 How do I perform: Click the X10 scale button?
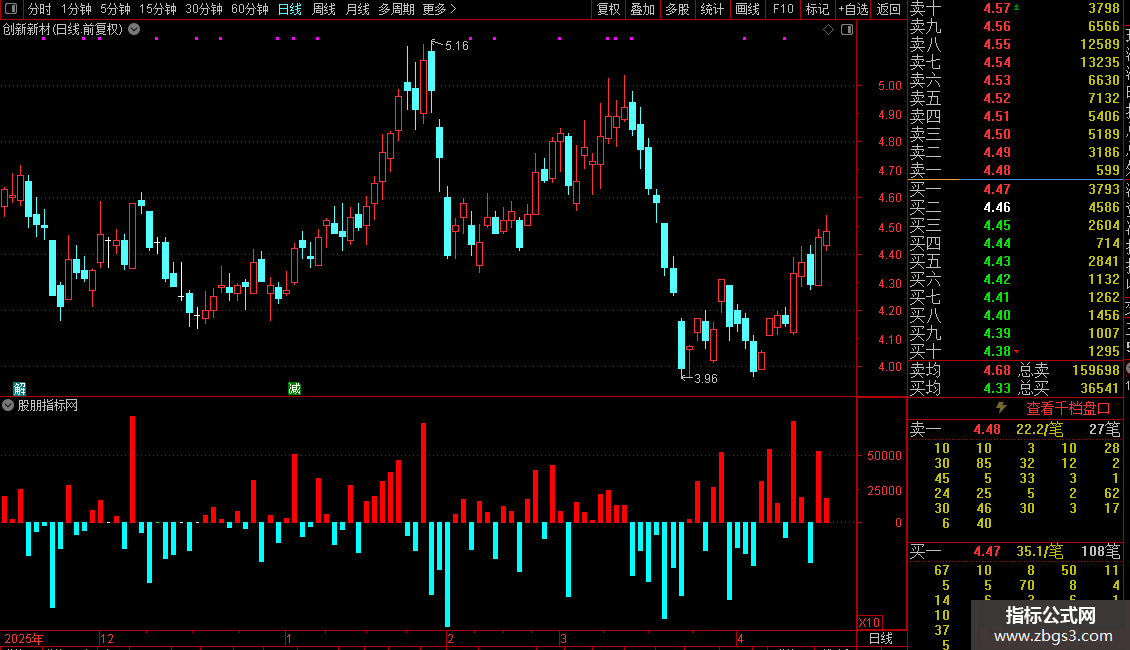pyautogui.click(x=869, y=623)
